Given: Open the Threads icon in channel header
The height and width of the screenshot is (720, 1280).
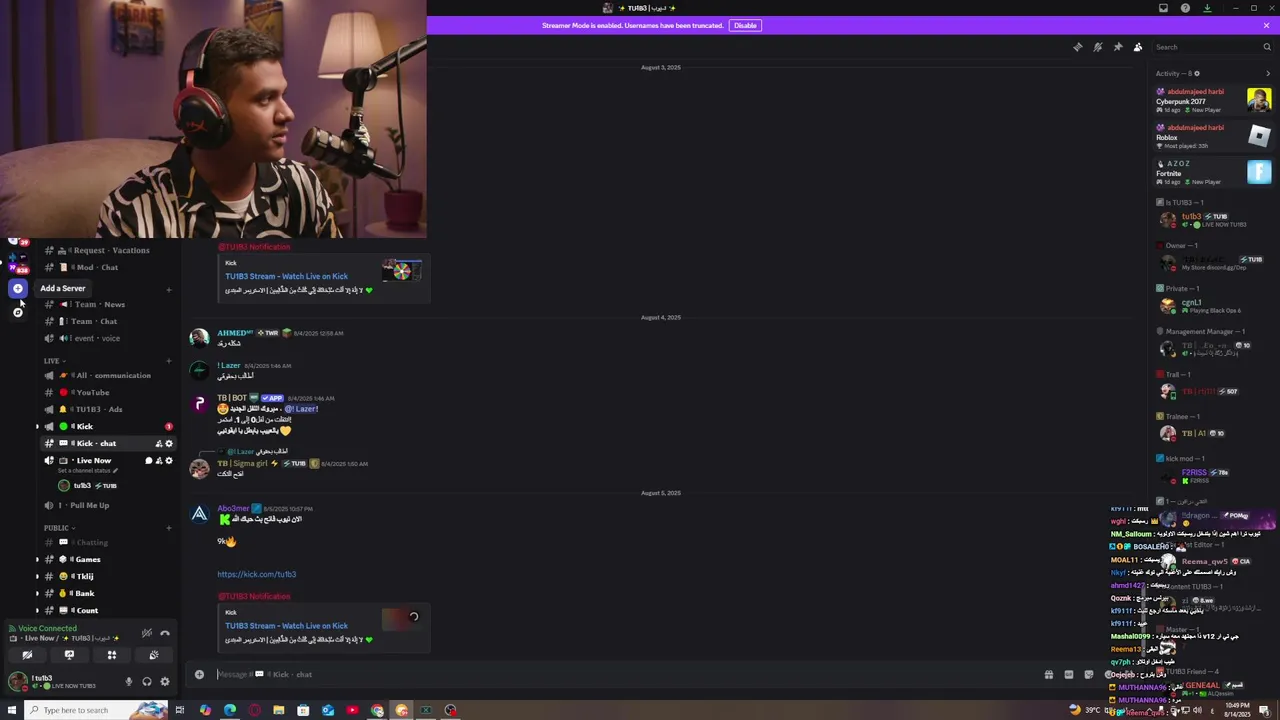Looking at the screenshot, I should click(1077, 47).
